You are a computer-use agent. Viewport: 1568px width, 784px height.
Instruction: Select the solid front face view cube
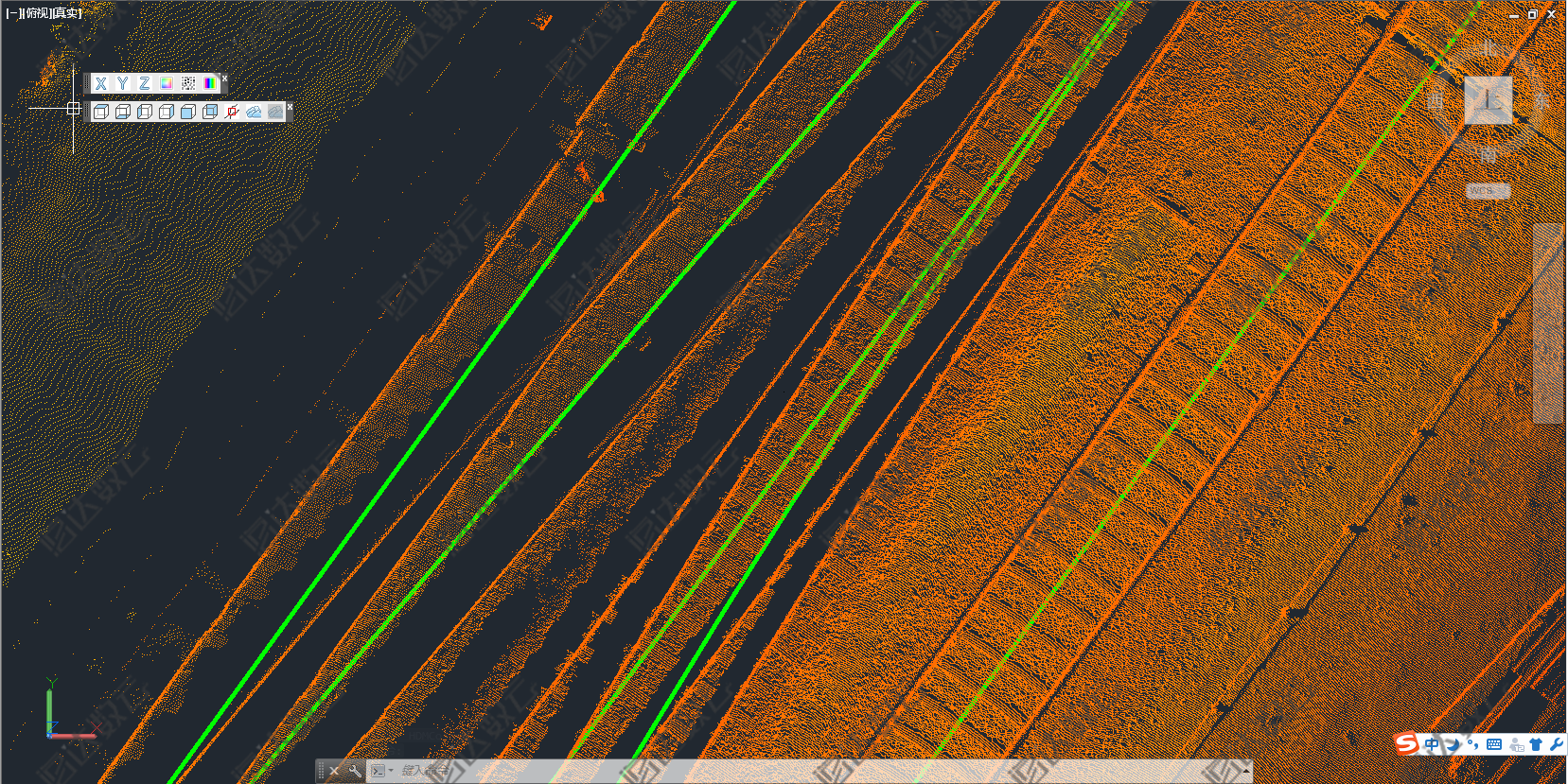[x=188, y=112]
